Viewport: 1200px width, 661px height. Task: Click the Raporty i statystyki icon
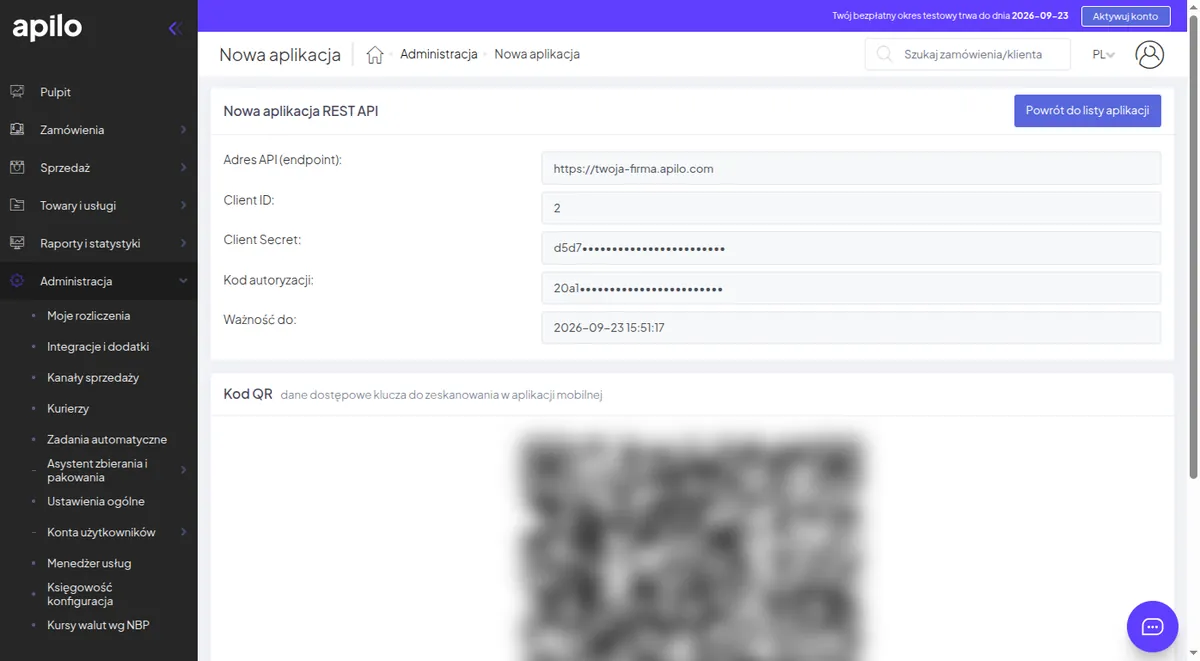[17, 243]
